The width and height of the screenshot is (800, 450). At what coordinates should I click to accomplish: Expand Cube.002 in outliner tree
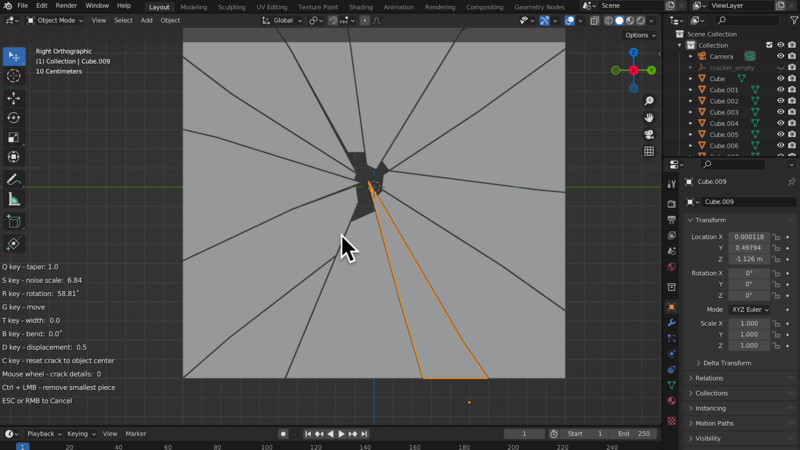click(691, 101)
